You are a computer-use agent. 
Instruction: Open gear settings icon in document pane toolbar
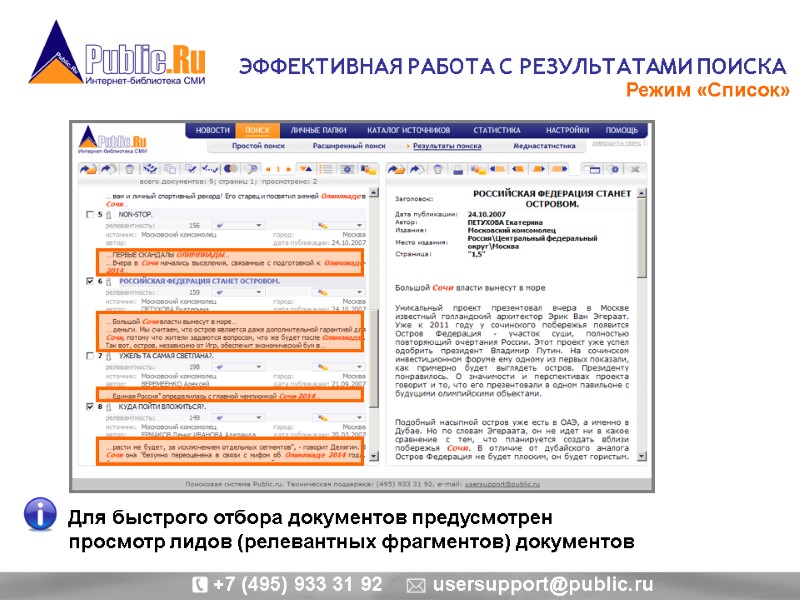[614, 169]
